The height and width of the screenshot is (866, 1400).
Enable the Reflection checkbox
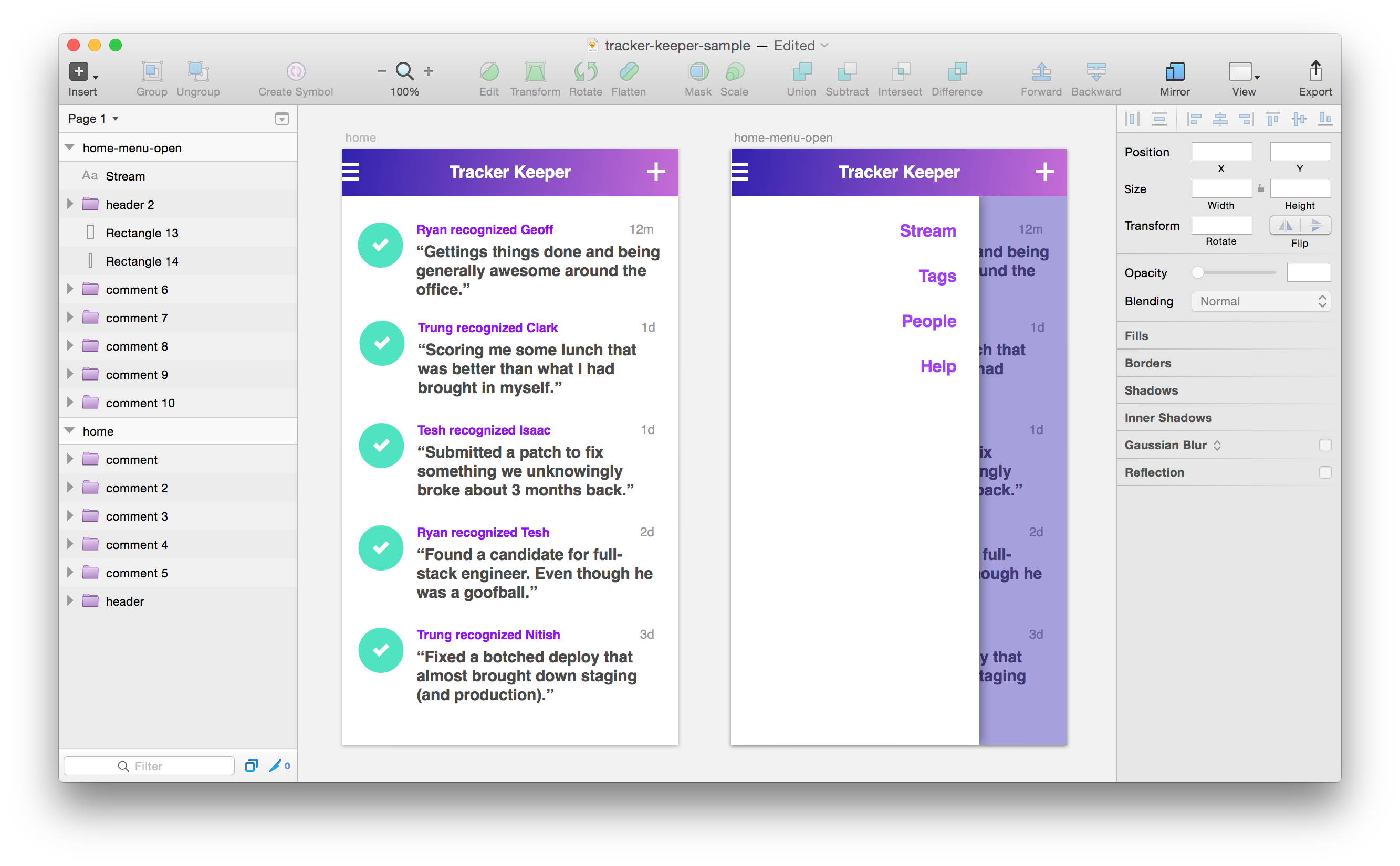1324,472
